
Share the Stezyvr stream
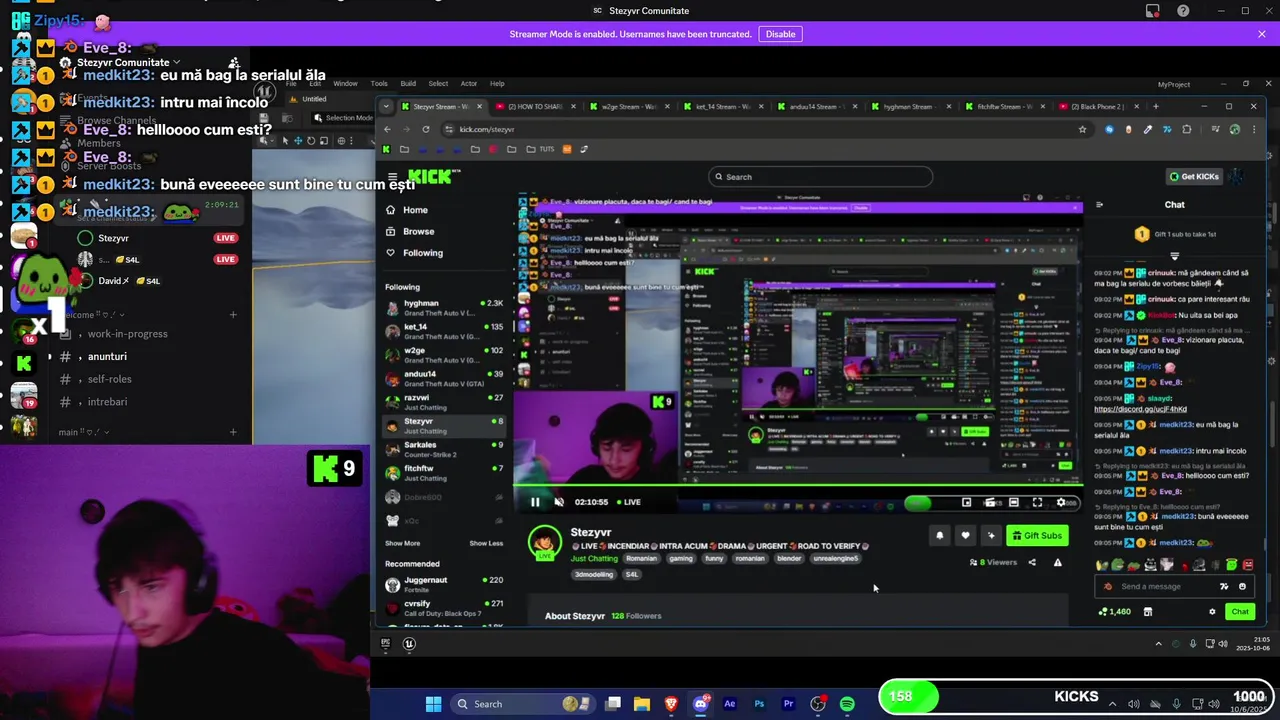[1032, 562]
